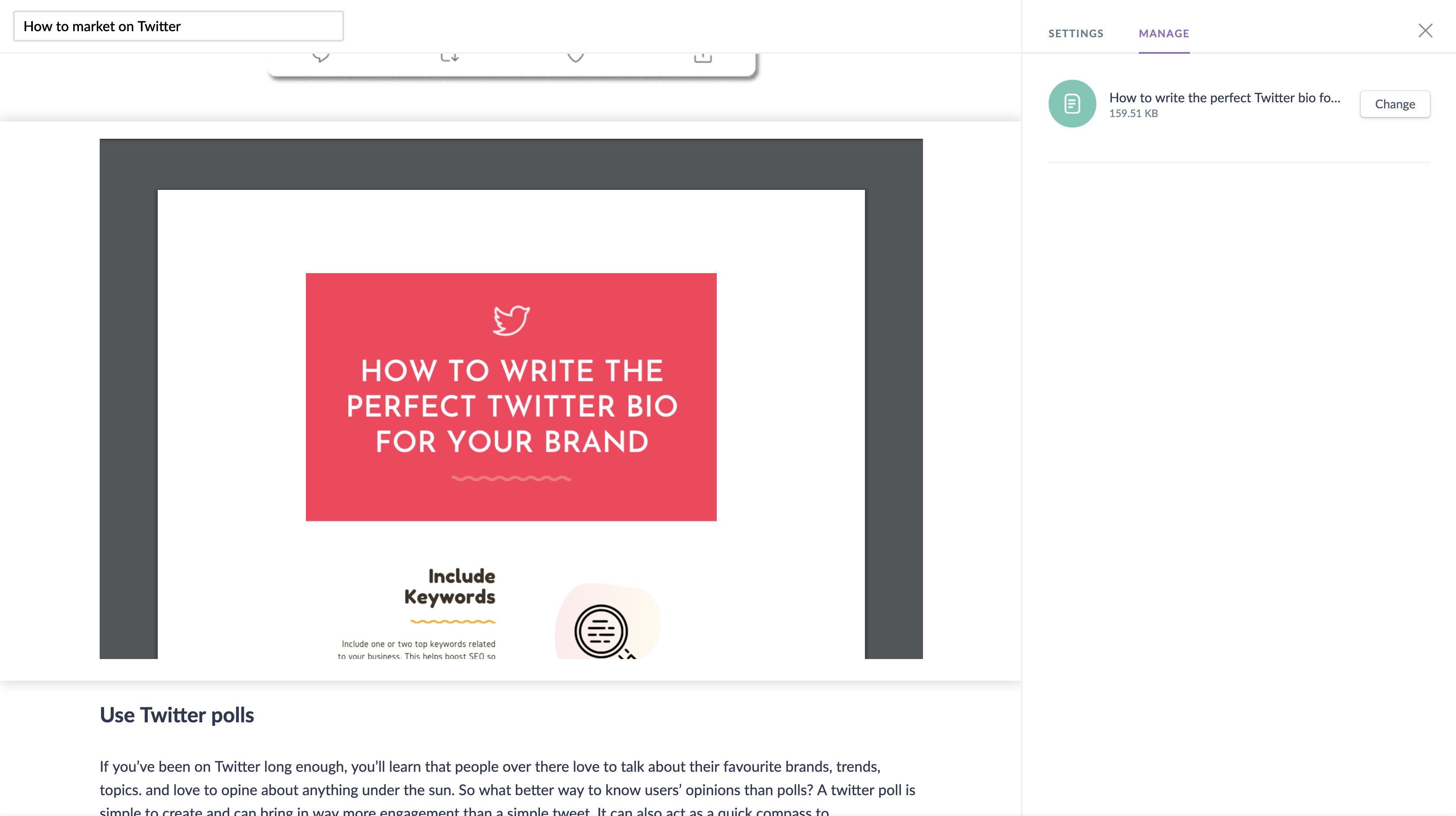Focus the page title input field
Viewport: 1456px width, 816px height.
[x=178, y=26]
